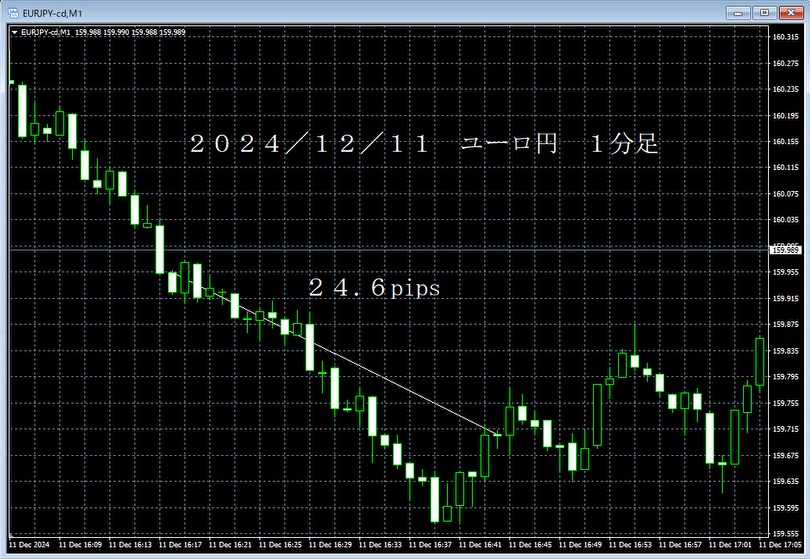Click the '11 Dec 17:01' time axis label
The width and height of the screenshot is (810, 559).
tap(730, 545)
